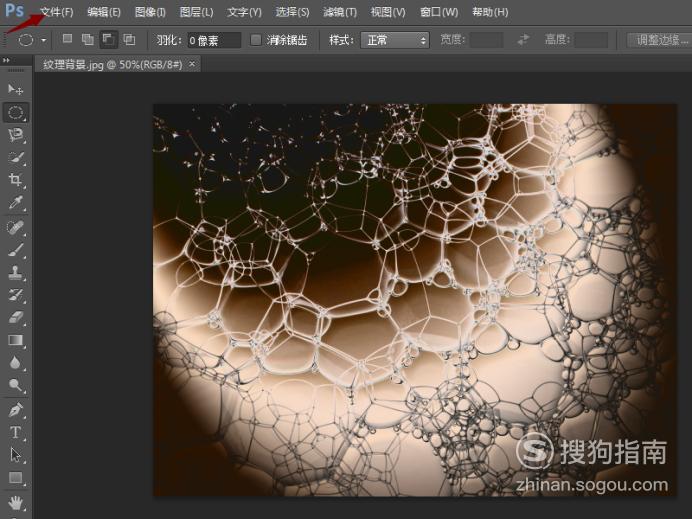Click the 宽度 width input field
The width and height of the screenshot is (692, 519).
click(x=486, y=40)
